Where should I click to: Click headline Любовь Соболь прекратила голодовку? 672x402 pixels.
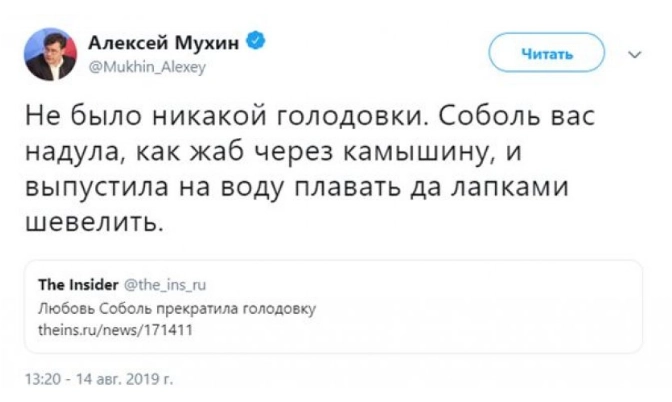click(x=176, y=308)
